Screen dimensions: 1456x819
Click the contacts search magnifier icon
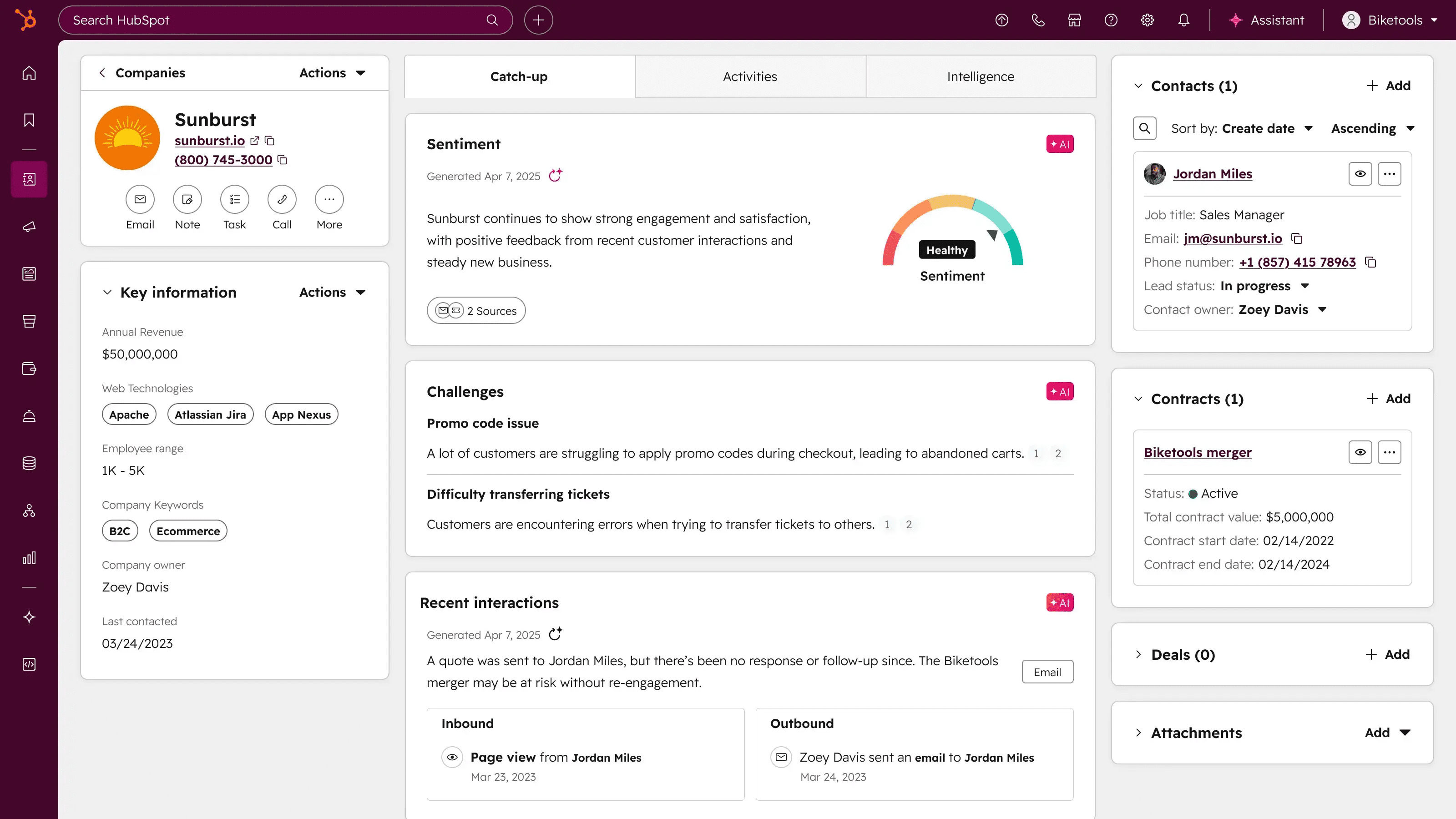click(1144, 128)
